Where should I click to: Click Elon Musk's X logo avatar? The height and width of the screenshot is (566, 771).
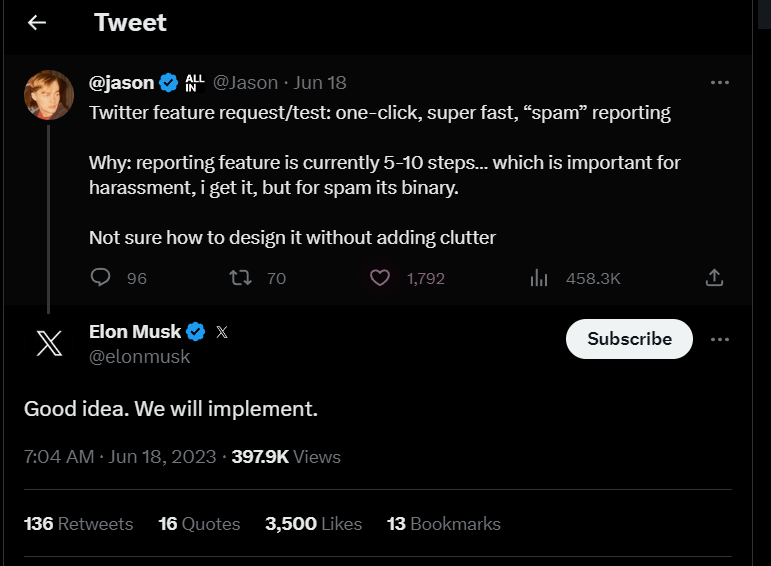49,343
